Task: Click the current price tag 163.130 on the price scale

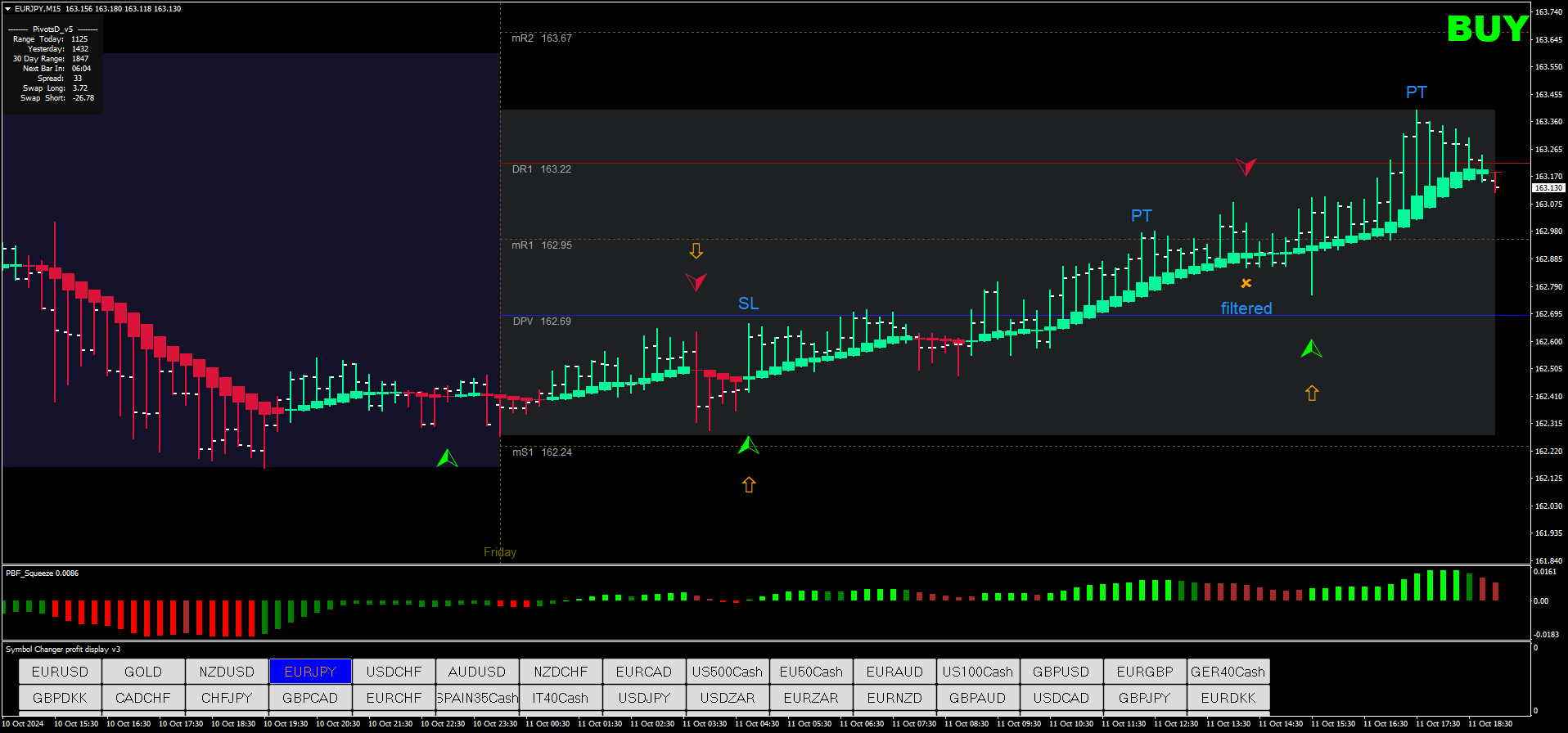Action: click(x=1548, y=188)
